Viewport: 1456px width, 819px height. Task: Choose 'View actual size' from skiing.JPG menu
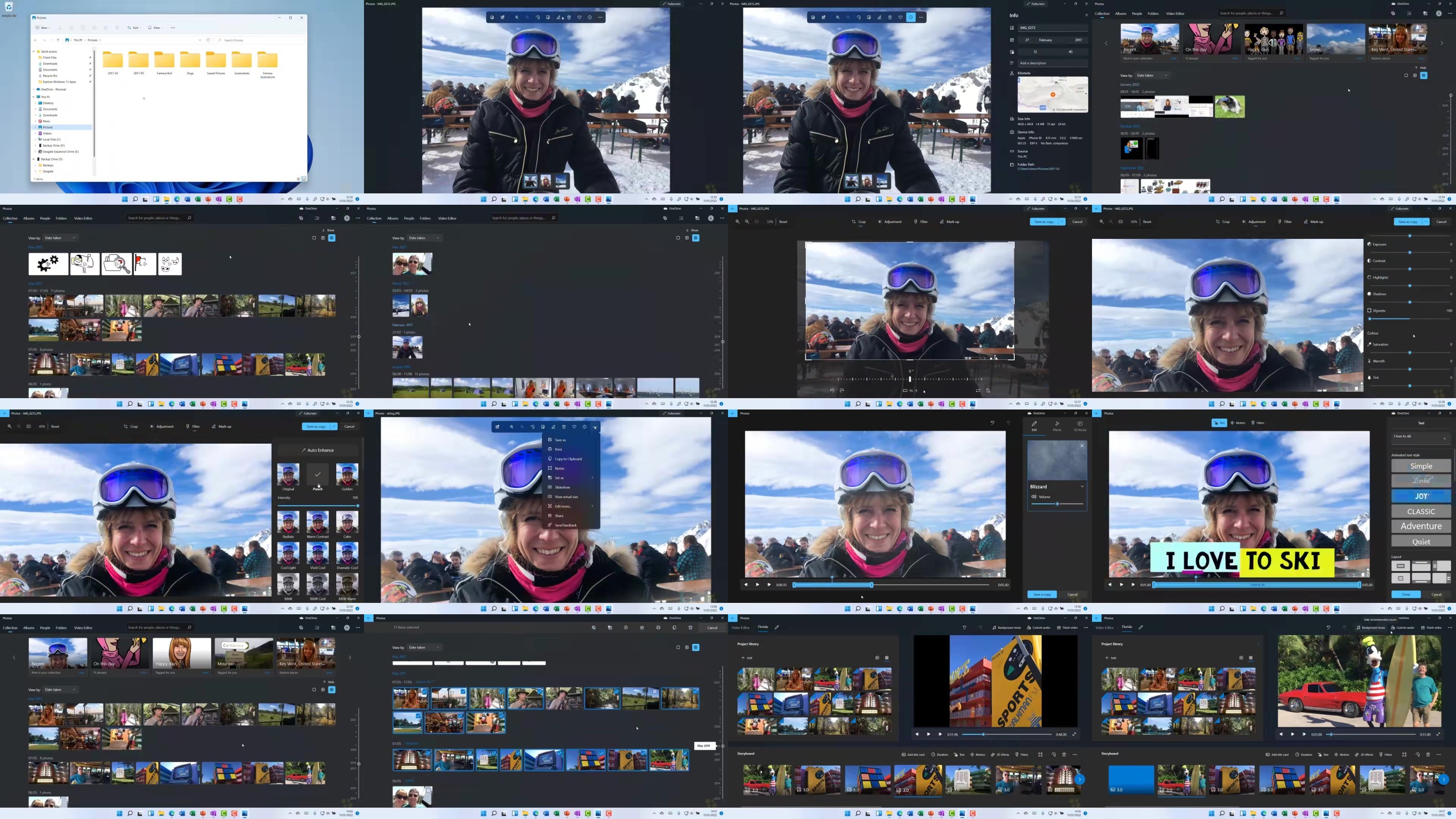(x=570, y=497)
